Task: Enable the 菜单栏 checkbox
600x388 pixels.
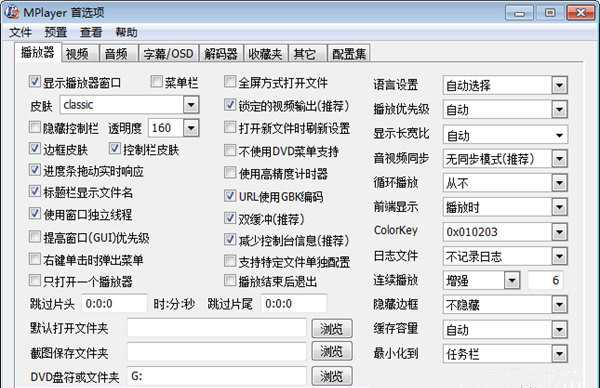Action: point(157,82)
